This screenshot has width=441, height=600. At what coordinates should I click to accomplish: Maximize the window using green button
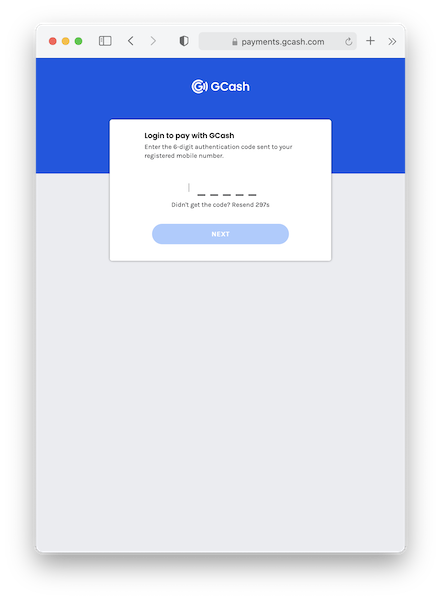[x=78, y=41]
